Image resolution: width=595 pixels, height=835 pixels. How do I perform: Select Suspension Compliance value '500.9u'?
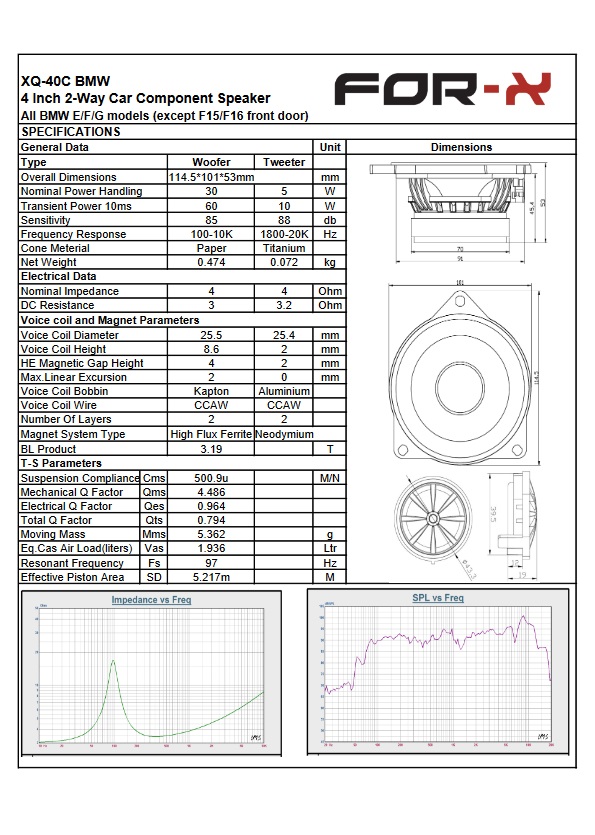coord(211,478)
